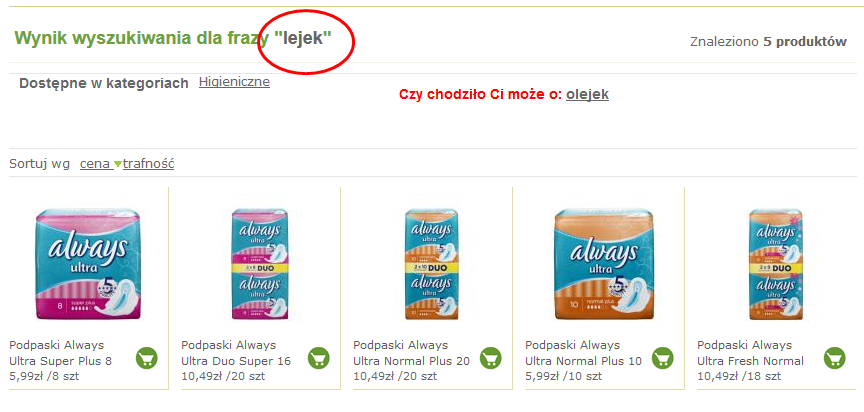Open Podpaski Always Ultra Normal Plus 20 title
Image resolution: width=864 pixels, height=412 pixels.
click(412, 353)
